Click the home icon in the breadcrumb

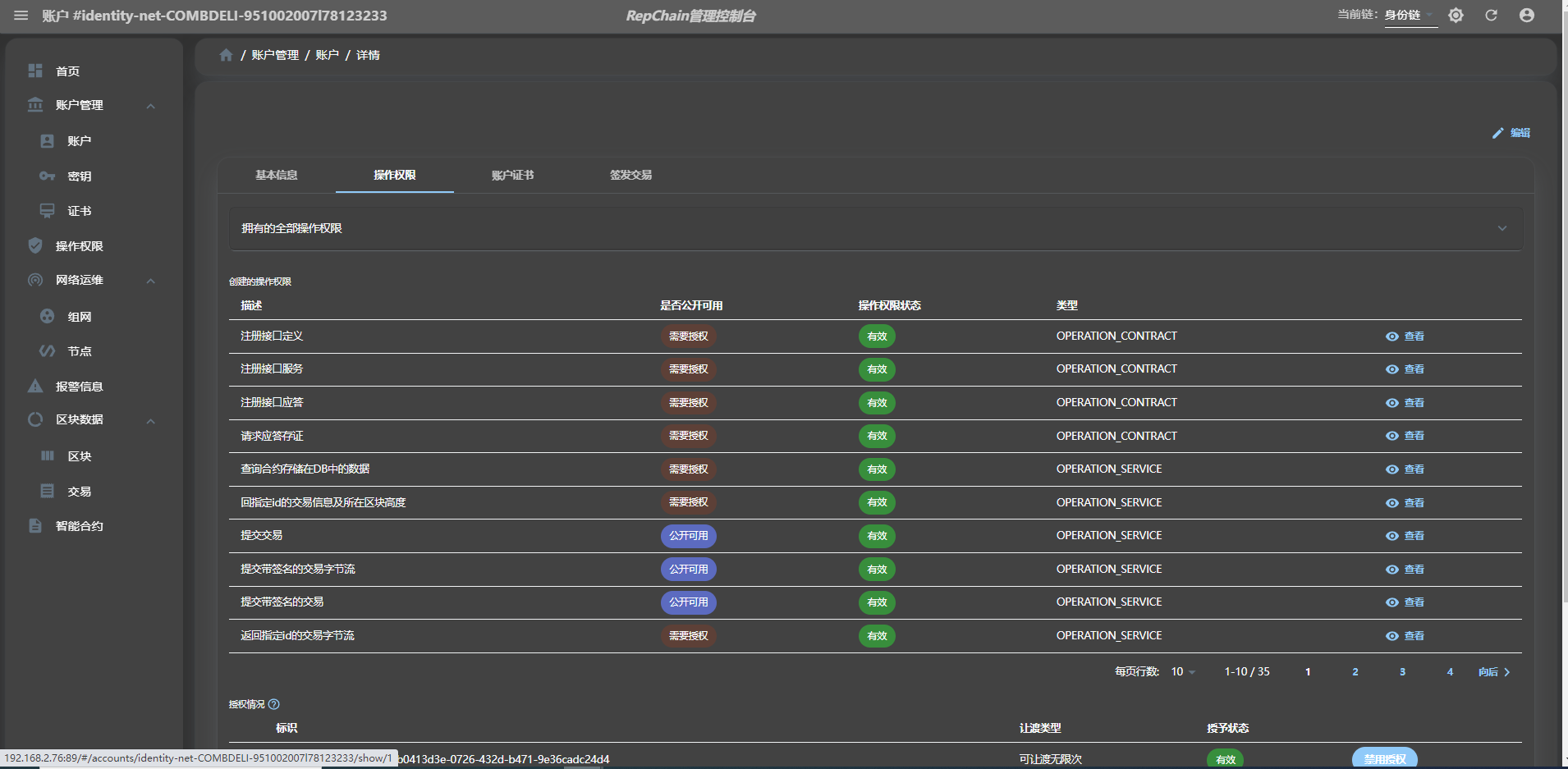226,55
